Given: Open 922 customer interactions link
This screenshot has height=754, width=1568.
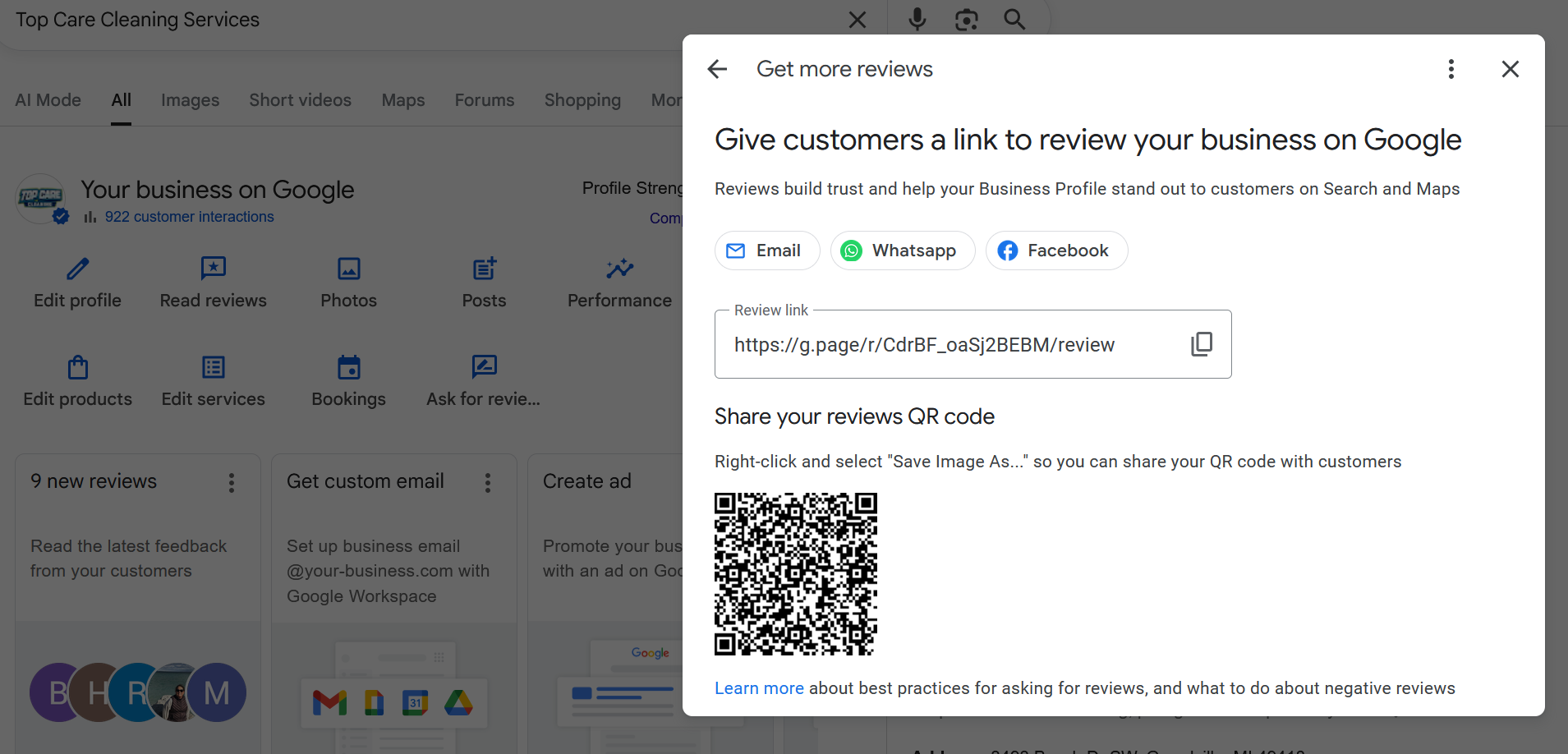Looking at the screenshot, I should [x=190, y=217].
